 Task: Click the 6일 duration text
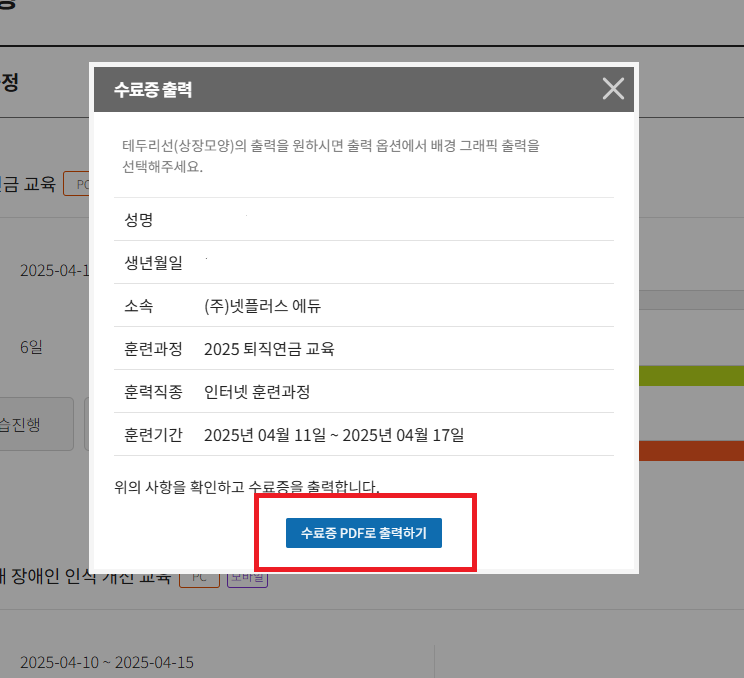pos(32,348)
